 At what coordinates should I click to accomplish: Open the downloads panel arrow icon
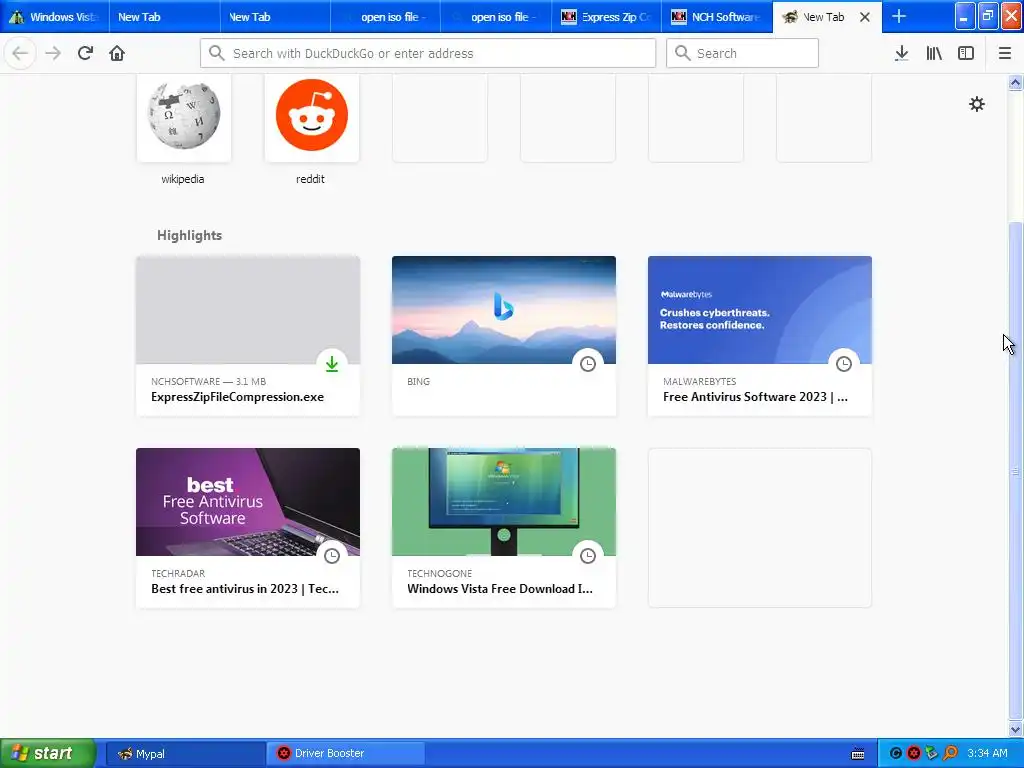pyautogui.click(x=901, y=53)
